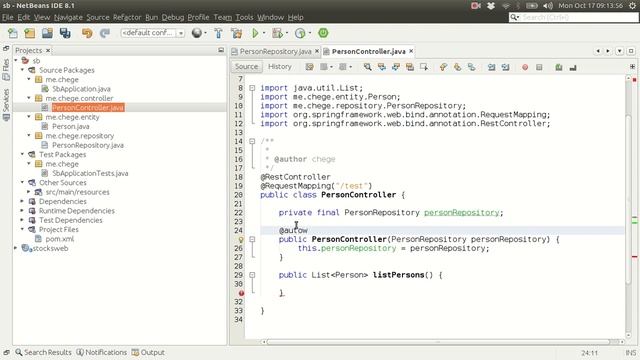The width and height of the screenshot is (640, 360).
Task: Switch to the Source view
Action: (x=247, y=67)
